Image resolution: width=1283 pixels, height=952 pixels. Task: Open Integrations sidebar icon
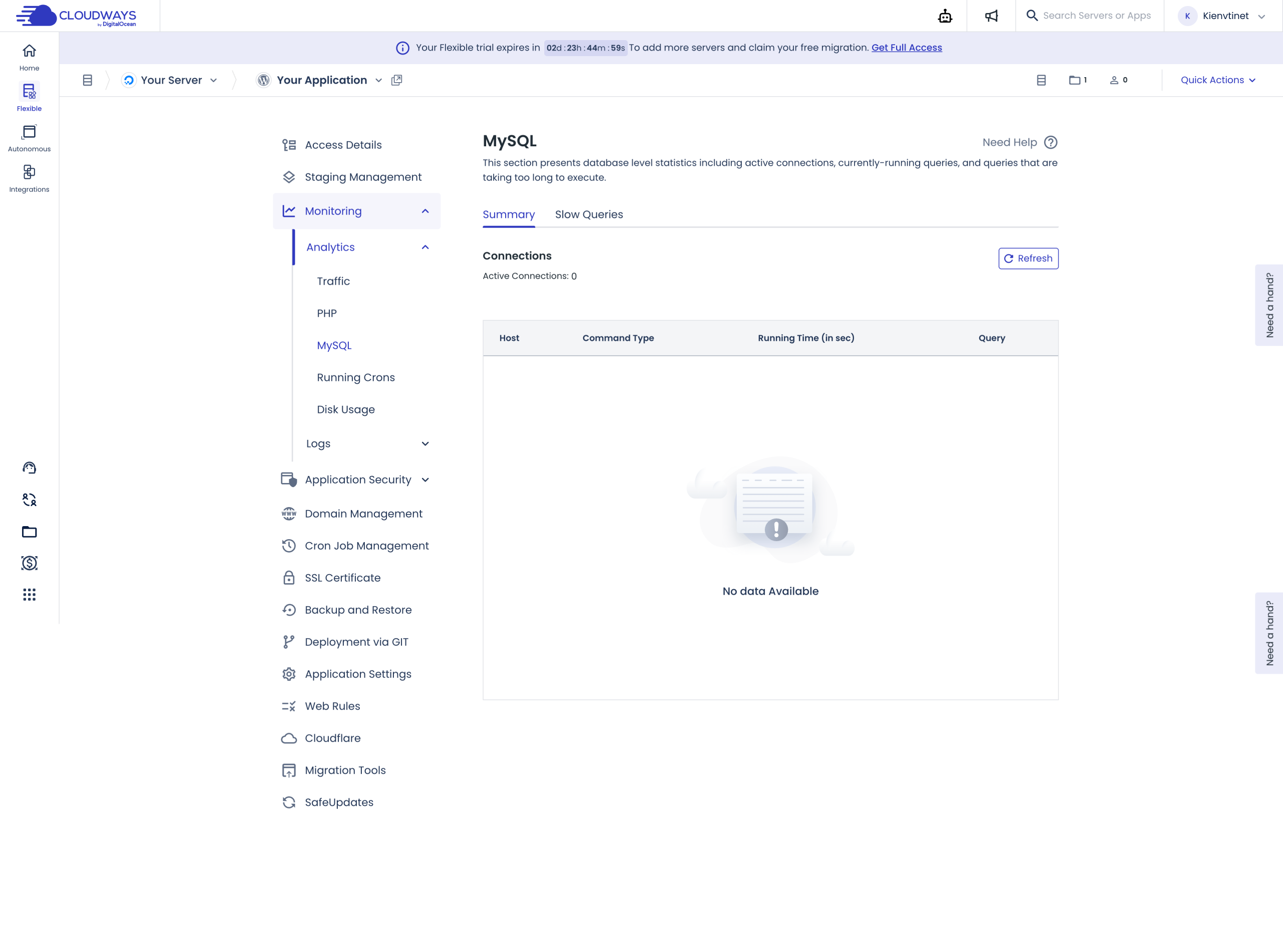[29, 178]
